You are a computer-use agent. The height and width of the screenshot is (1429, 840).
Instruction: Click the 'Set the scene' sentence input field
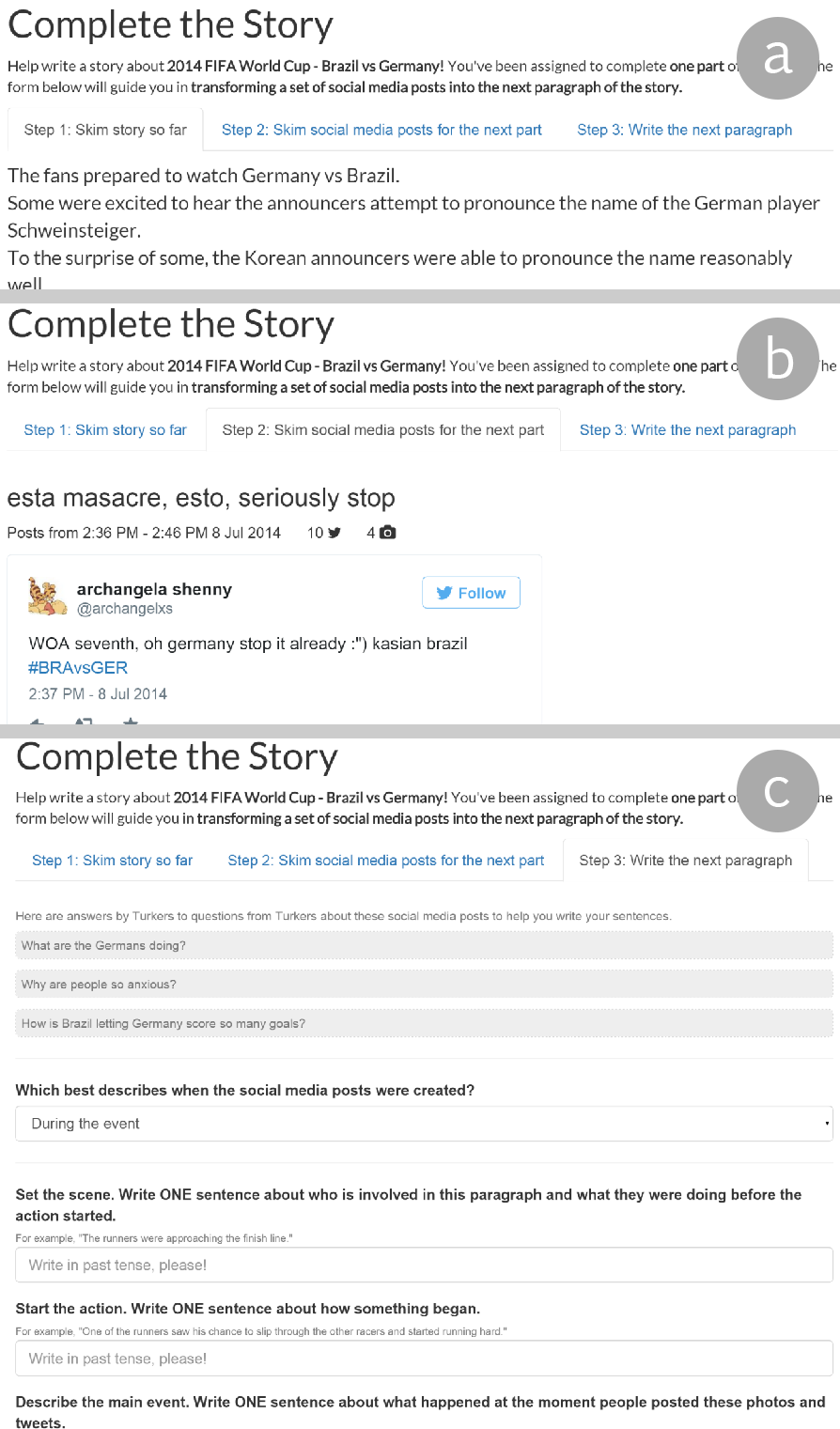coord(424,1265)
